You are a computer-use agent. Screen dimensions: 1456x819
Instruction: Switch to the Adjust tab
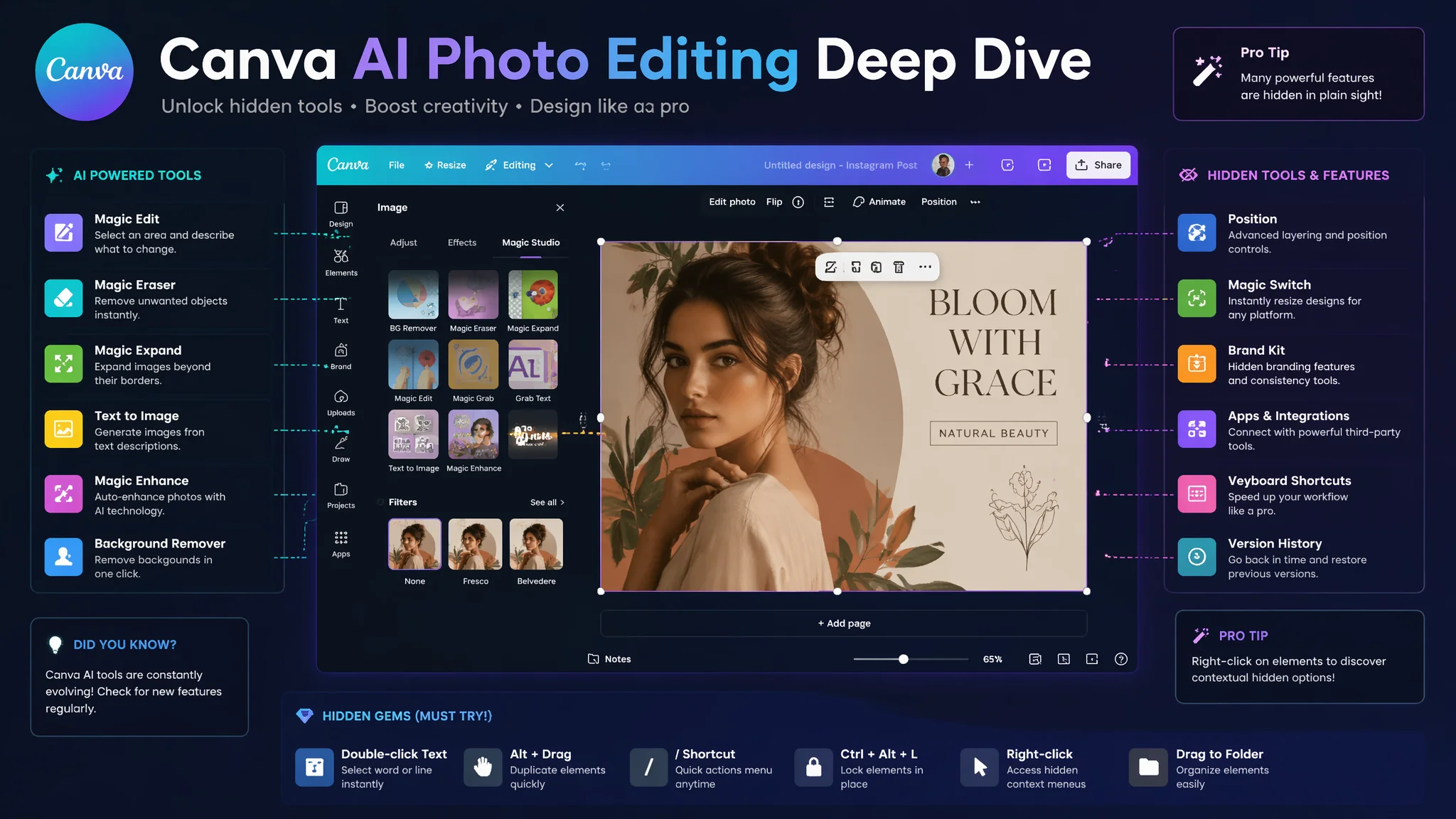[403, 242]
